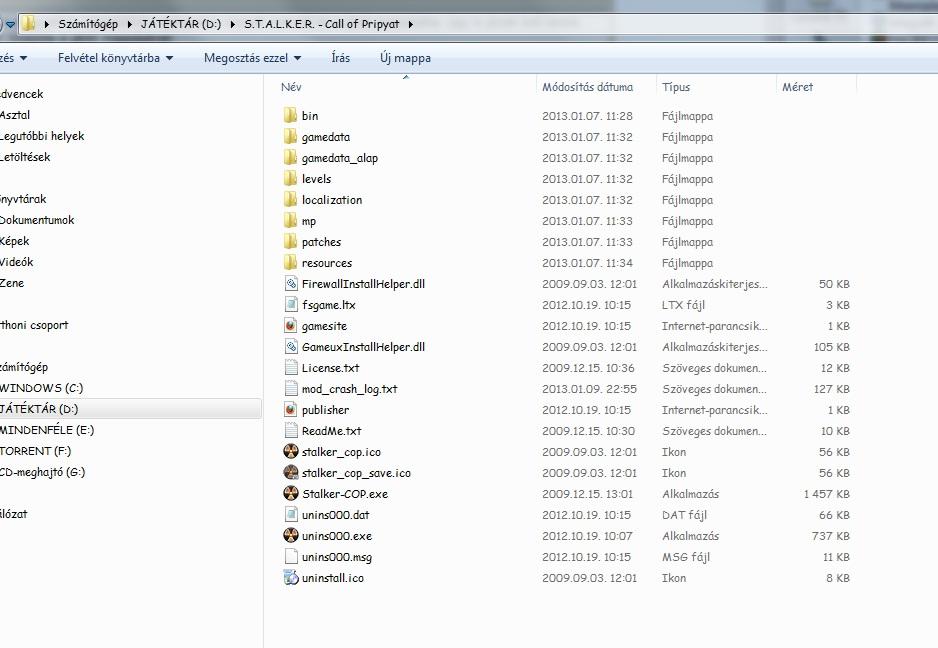Sort by the Méret column header
The height and width of the screenshot is (648, 938).
point(816,87)
